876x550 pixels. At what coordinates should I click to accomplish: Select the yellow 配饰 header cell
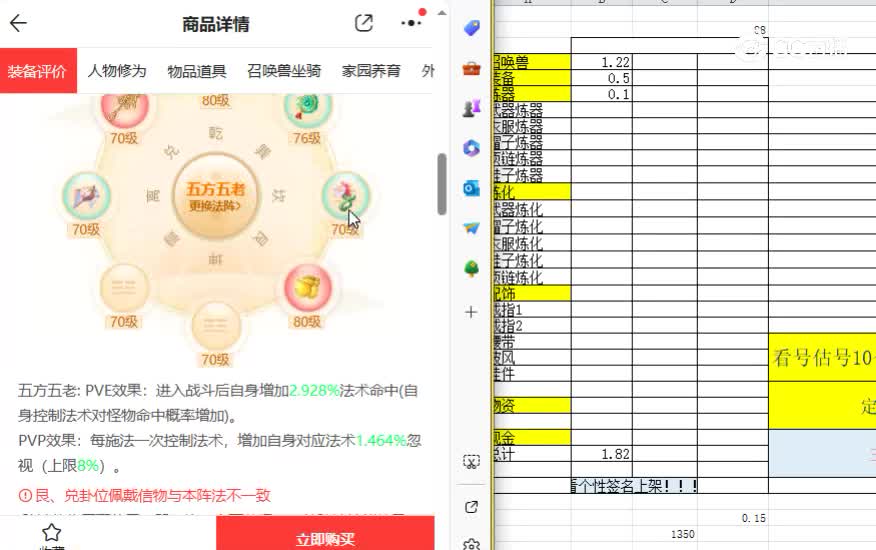pos(532,293)
